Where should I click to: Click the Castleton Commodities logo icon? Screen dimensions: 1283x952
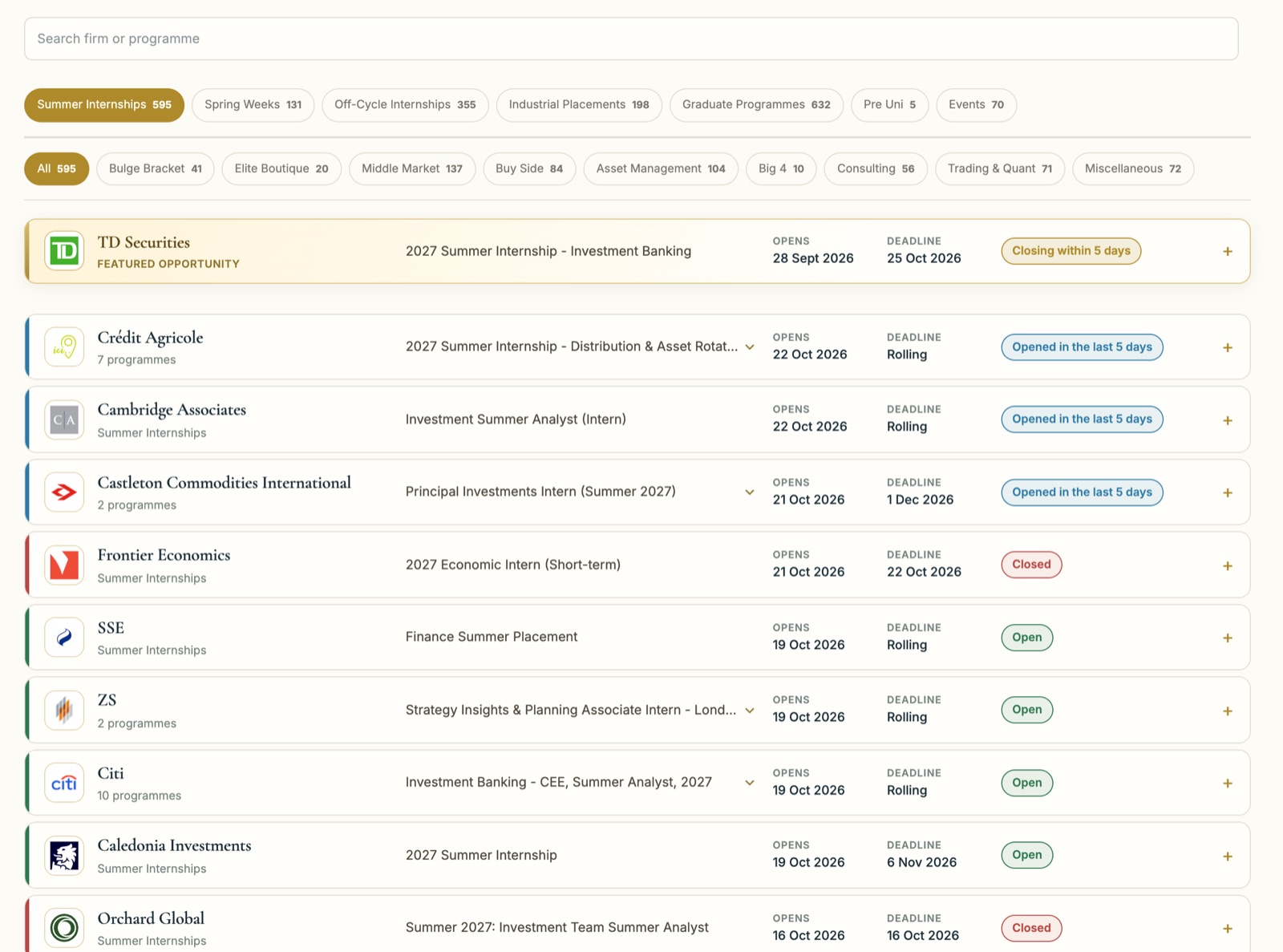(x=64, y=492)
